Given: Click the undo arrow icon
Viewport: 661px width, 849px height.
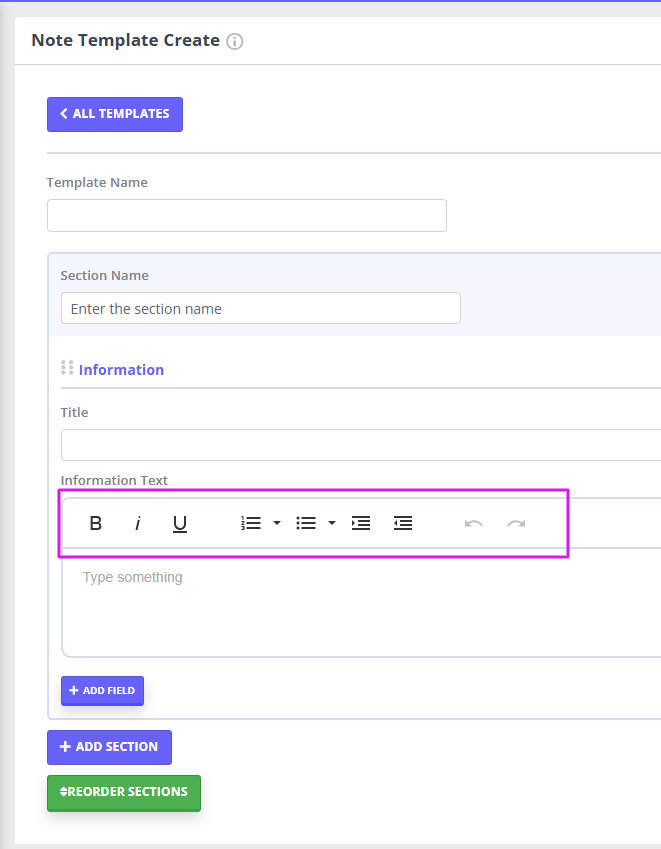Looking at the screenshot, I should tap(474, 523).
